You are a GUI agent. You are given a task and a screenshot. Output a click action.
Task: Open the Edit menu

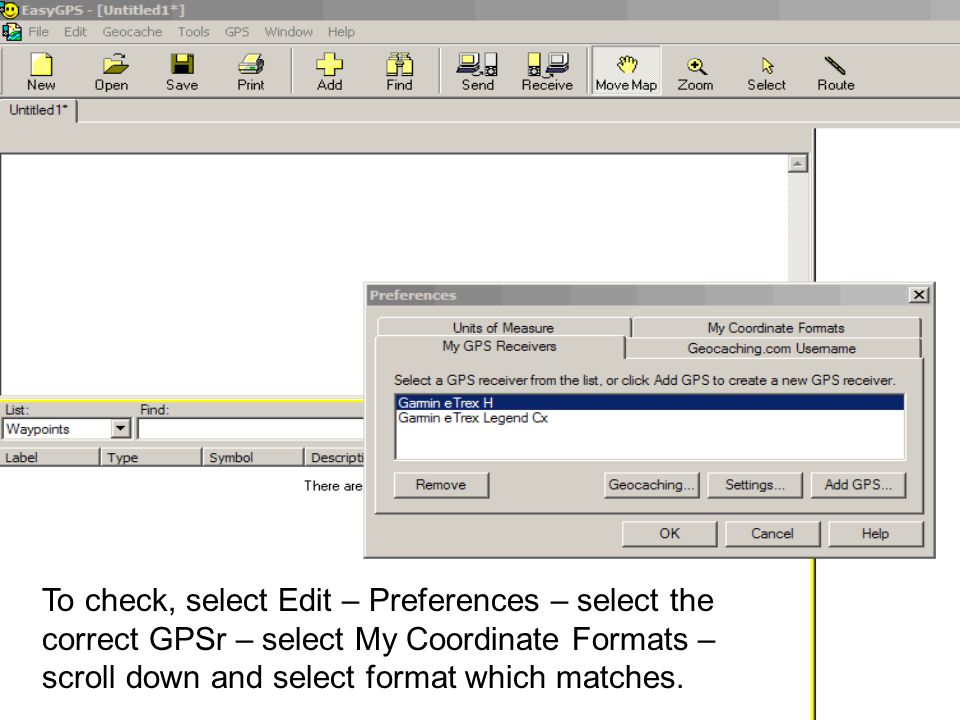point(75,32)
